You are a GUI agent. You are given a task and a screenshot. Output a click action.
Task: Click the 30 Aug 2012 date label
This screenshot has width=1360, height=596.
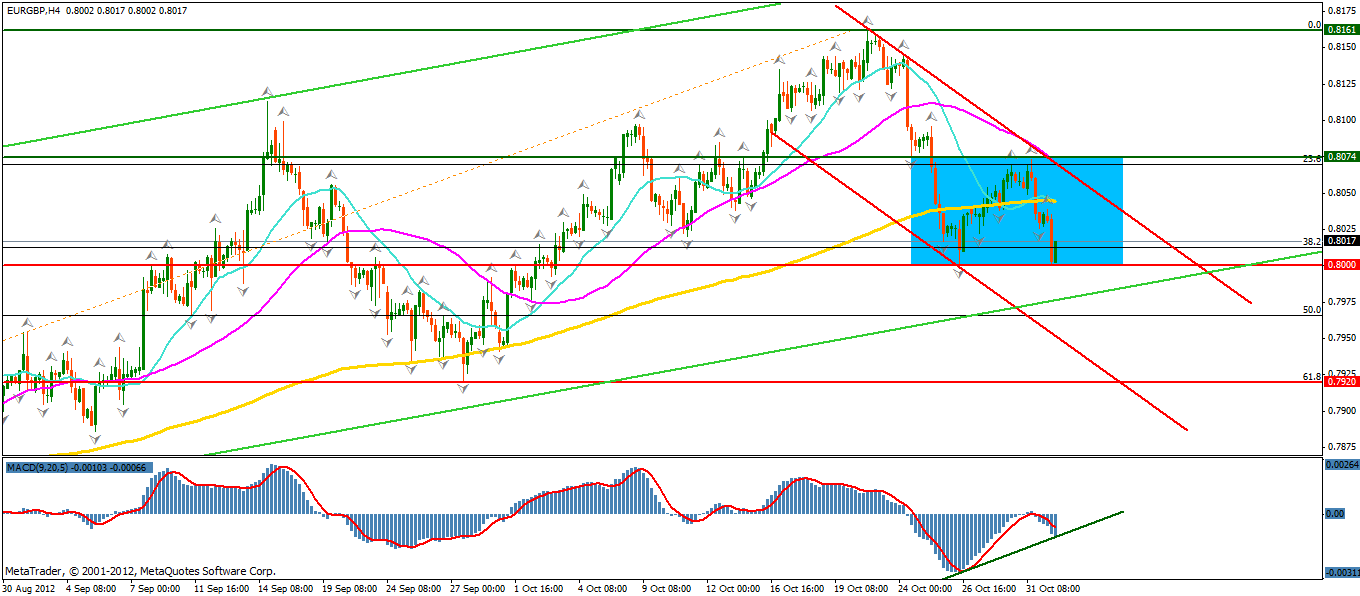tap(30, 588)
